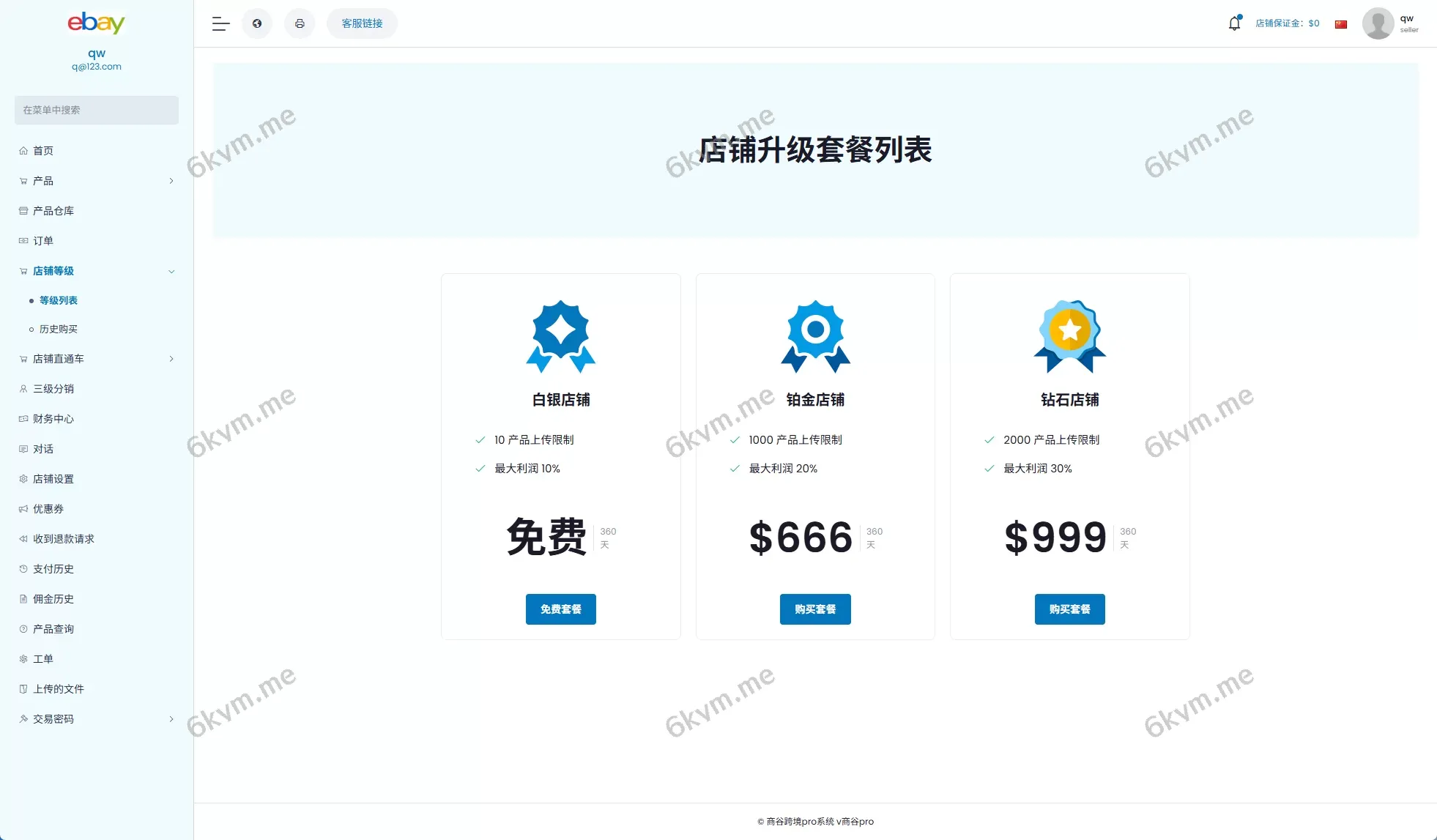Open the user avatar menu for qw

pyautogui.click(x=1378, y=23)
